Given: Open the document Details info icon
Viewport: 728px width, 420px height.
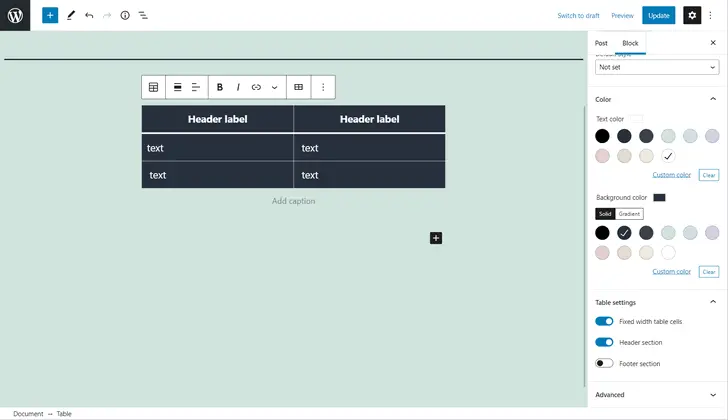Looking at the screenshot, I should point(125,15).
